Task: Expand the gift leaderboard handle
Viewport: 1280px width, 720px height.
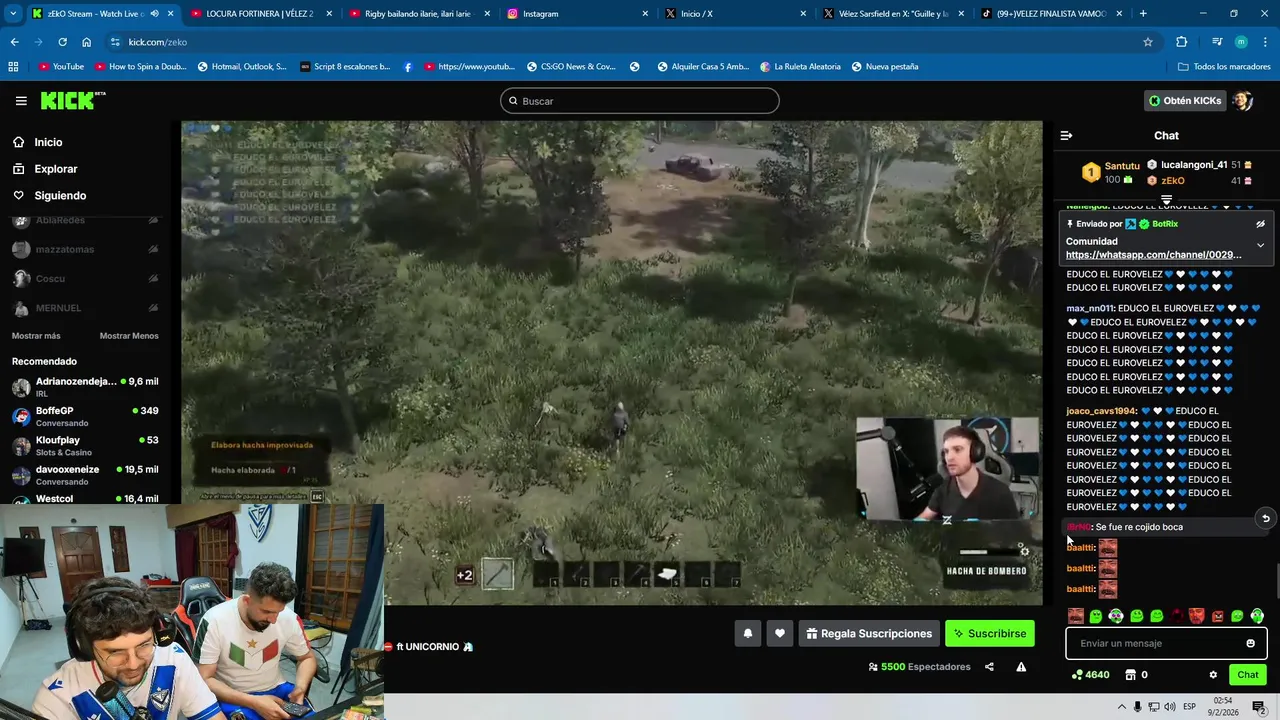Action: coord(1166,200)
